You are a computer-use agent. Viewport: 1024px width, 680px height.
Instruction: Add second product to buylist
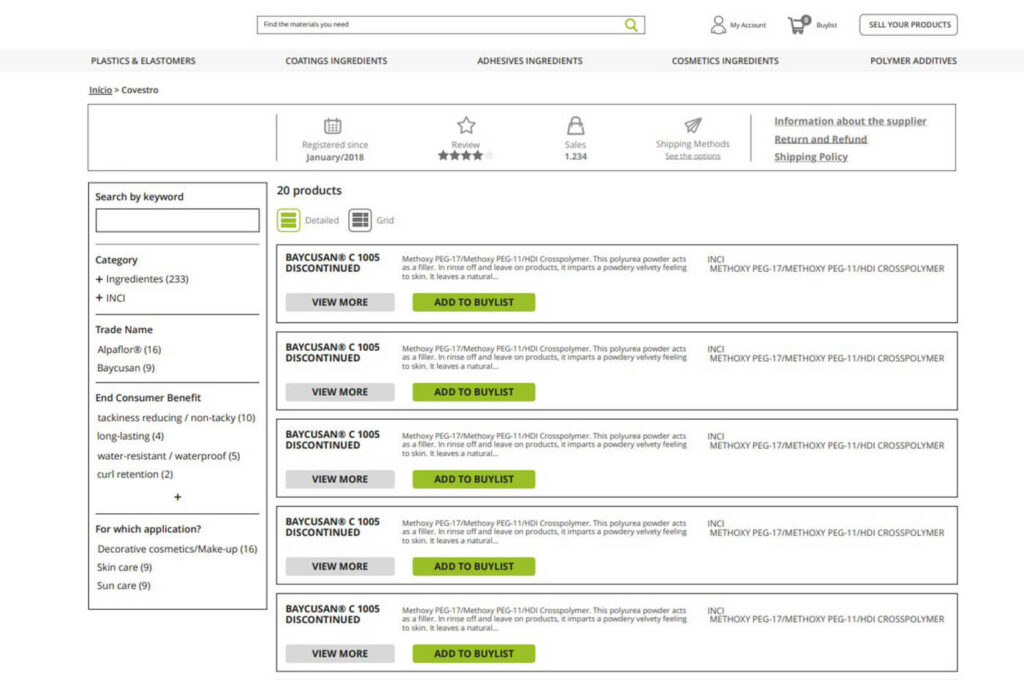click(473, 392)
